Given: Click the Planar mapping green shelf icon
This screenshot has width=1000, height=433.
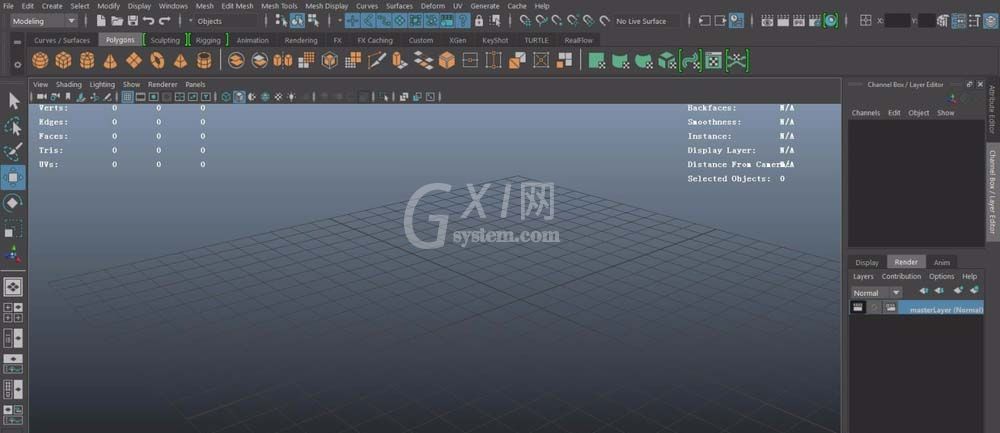Looking at the screenshot, I should pyautogui.click(x=596, y=61).
